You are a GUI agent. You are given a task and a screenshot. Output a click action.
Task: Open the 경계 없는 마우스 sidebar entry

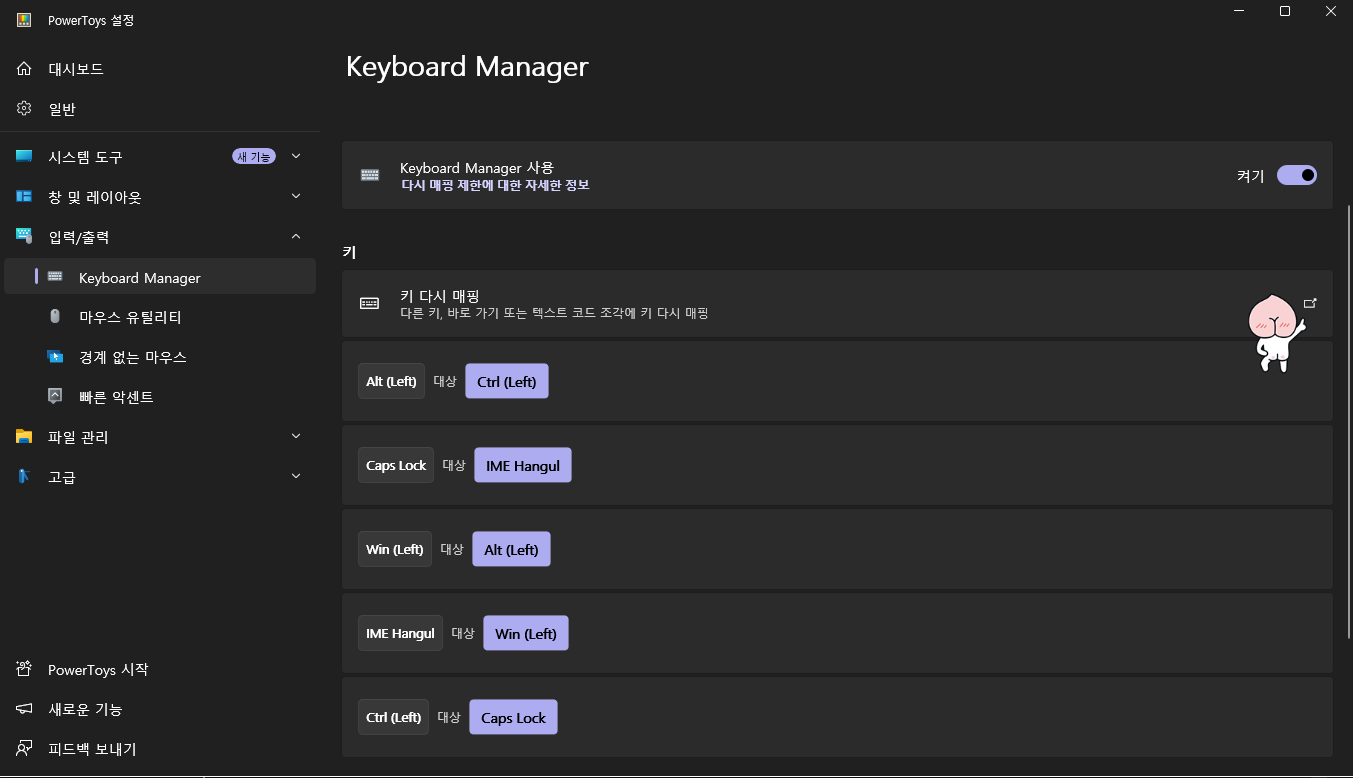click(x=160, y=357)
